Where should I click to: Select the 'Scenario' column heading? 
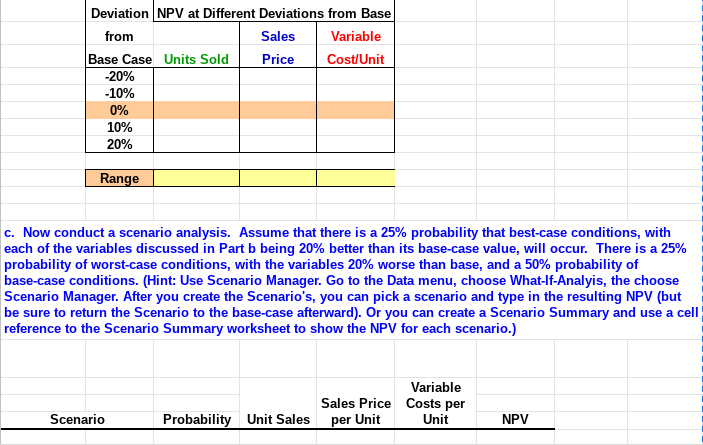77,419
